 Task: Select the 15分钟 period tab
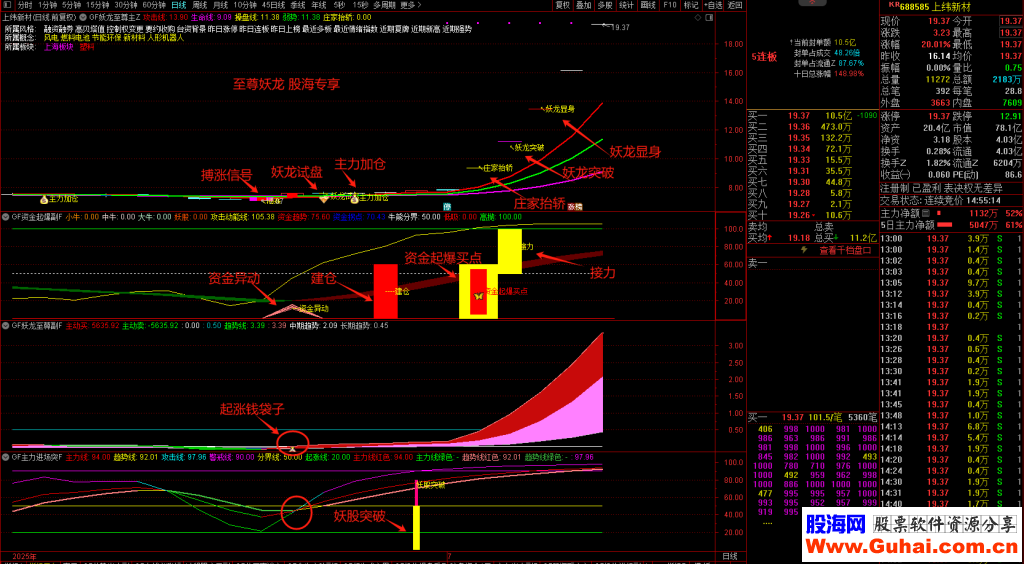coord(97,5)
